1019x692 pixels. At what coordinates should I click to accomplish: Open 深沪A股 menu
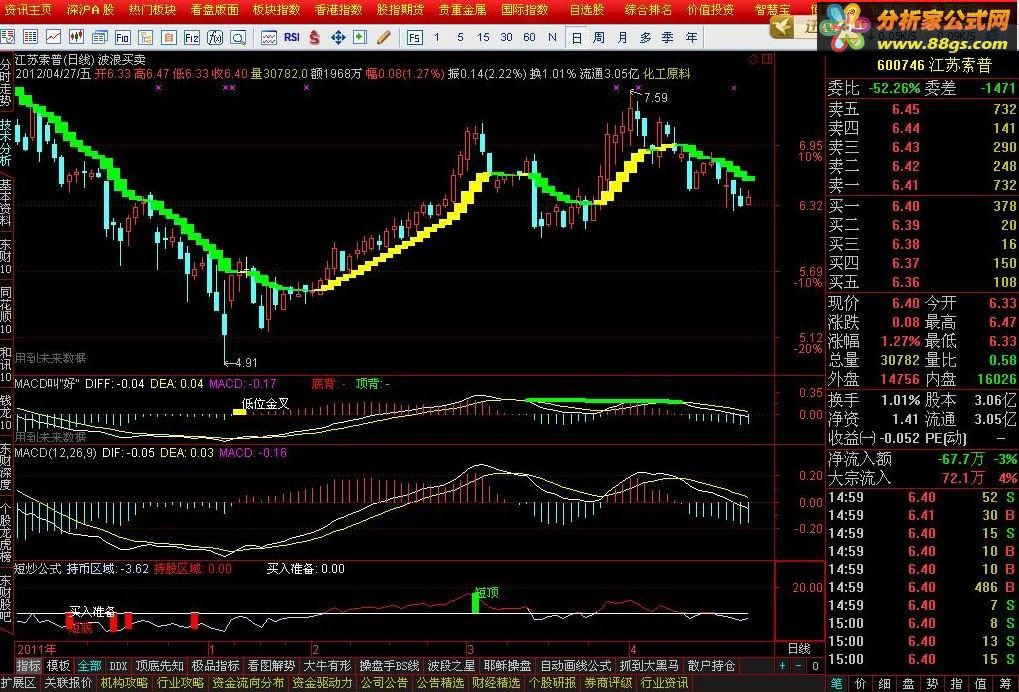click(90, 10)
